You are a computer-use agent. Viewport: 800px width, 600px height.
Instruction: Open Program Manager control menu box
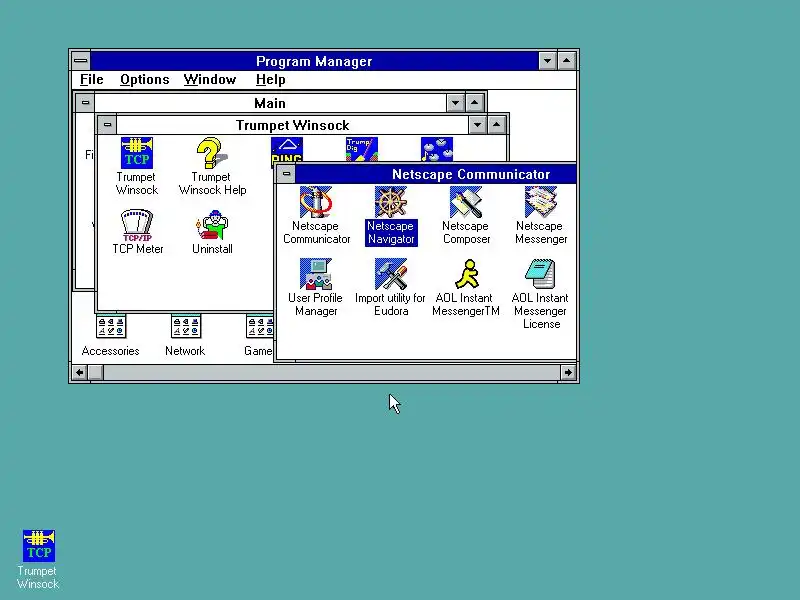(x=81, y=61)
